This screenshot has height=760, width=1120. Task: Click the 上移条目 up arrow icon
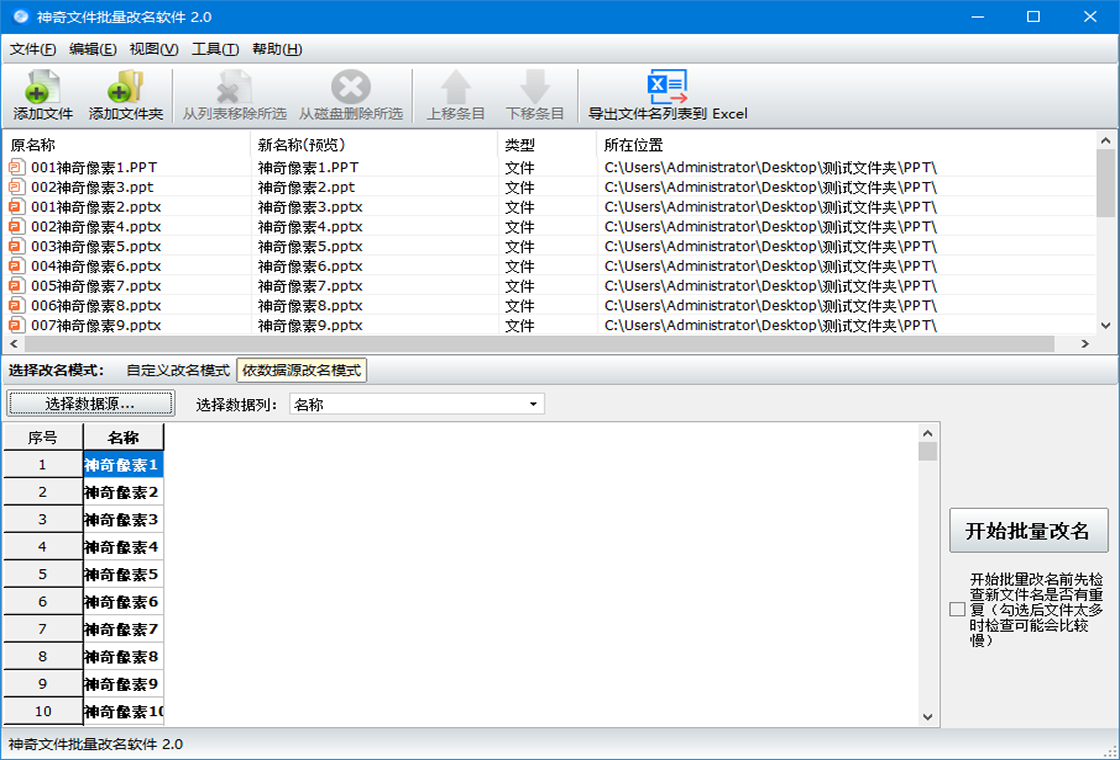[456, 86]
